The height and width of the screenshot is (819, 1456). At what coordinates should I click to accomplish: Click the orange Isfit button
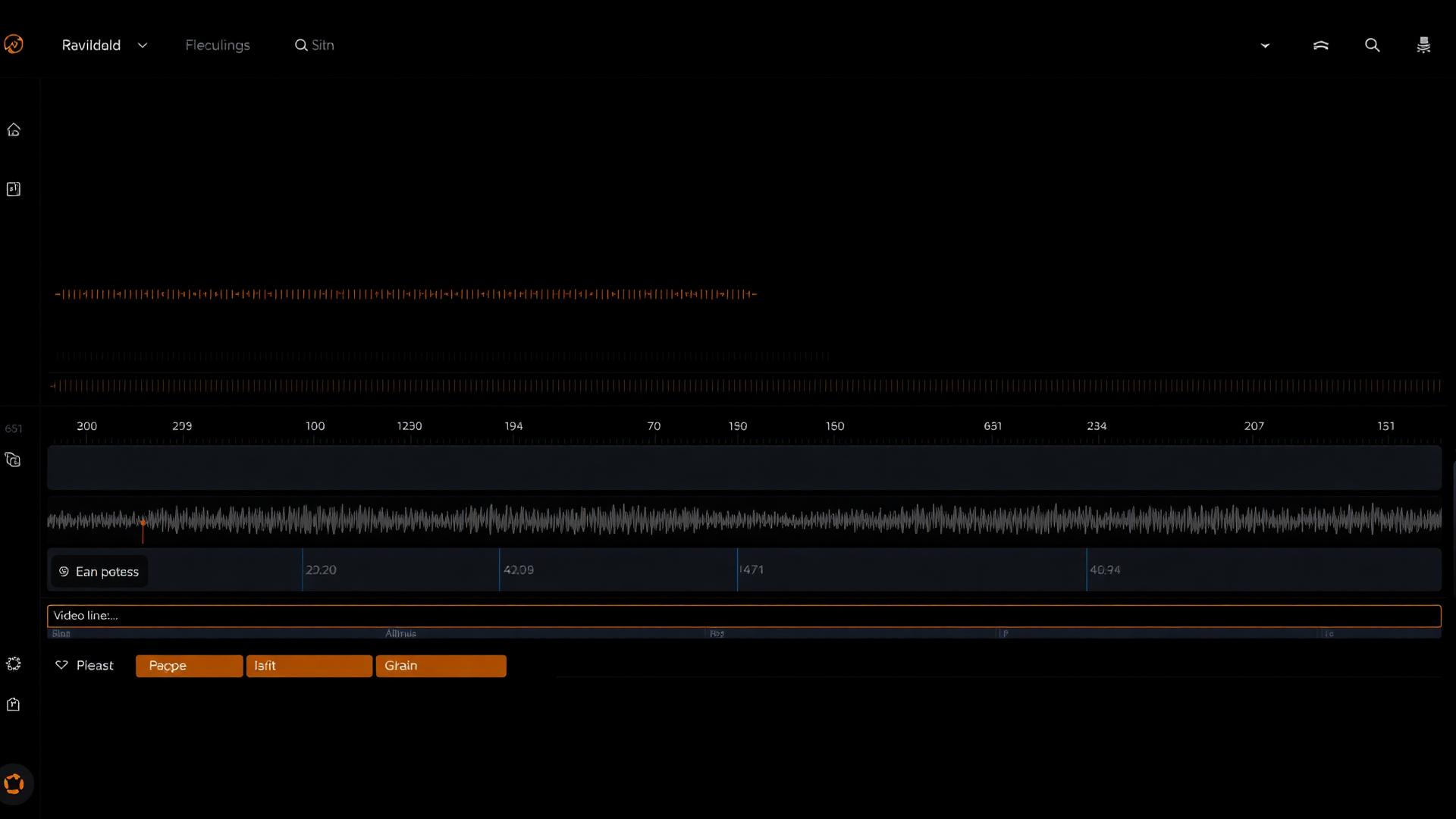[x=309, y=666]
